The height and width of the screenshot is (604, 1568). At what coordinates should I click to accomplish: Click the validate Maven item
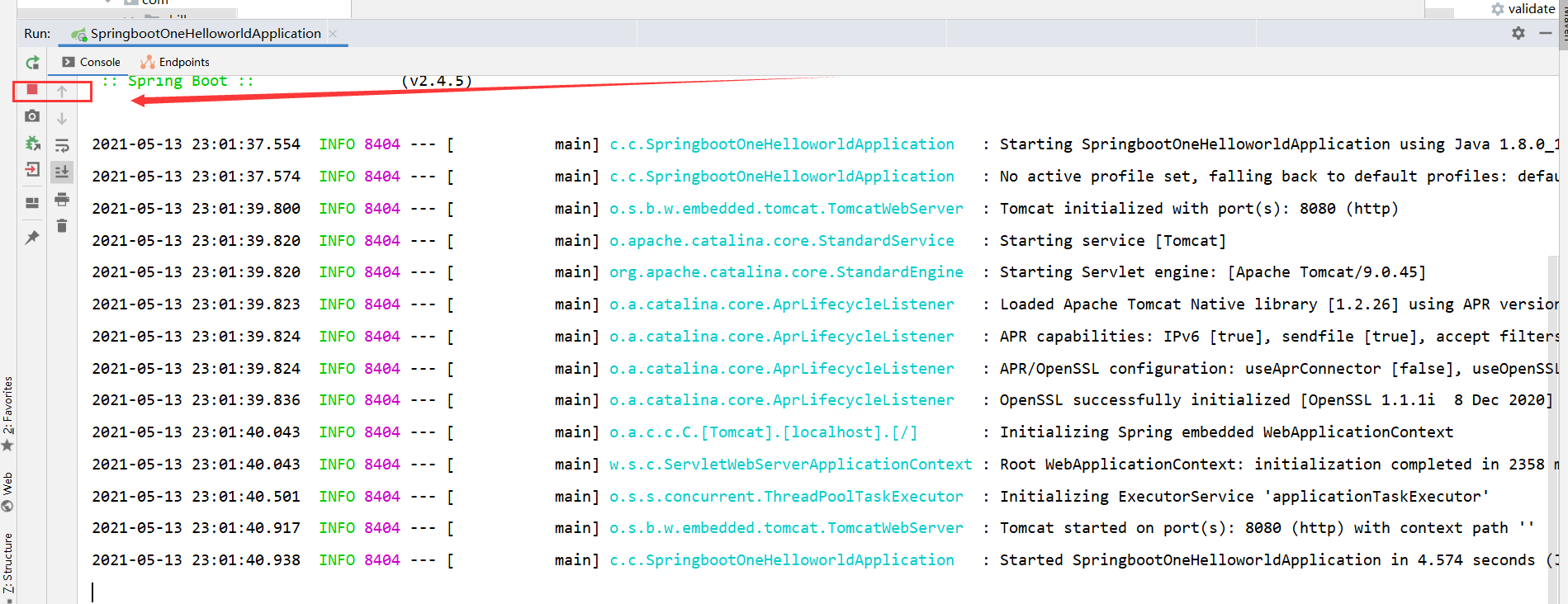tap(1523, 8)
